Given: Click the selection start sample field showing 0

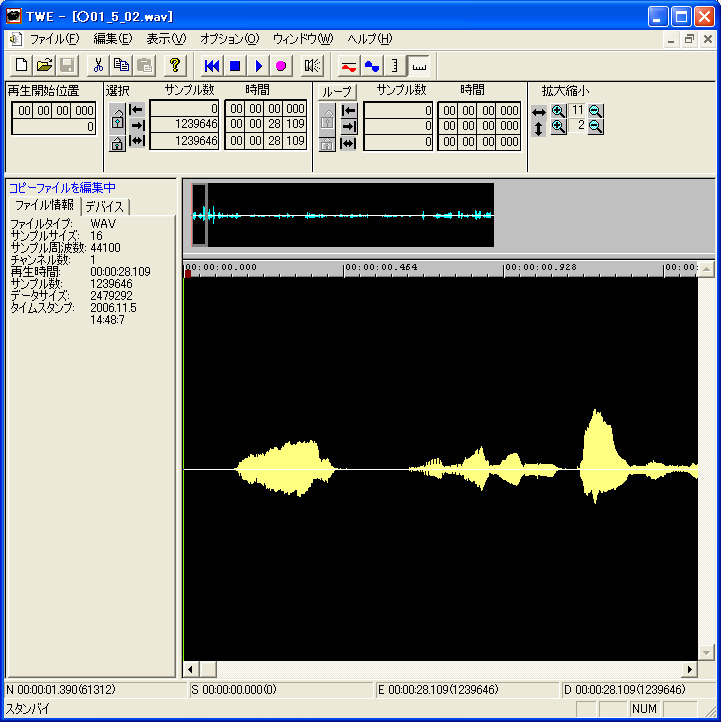Looking at the screenshot, I should 184,109.
